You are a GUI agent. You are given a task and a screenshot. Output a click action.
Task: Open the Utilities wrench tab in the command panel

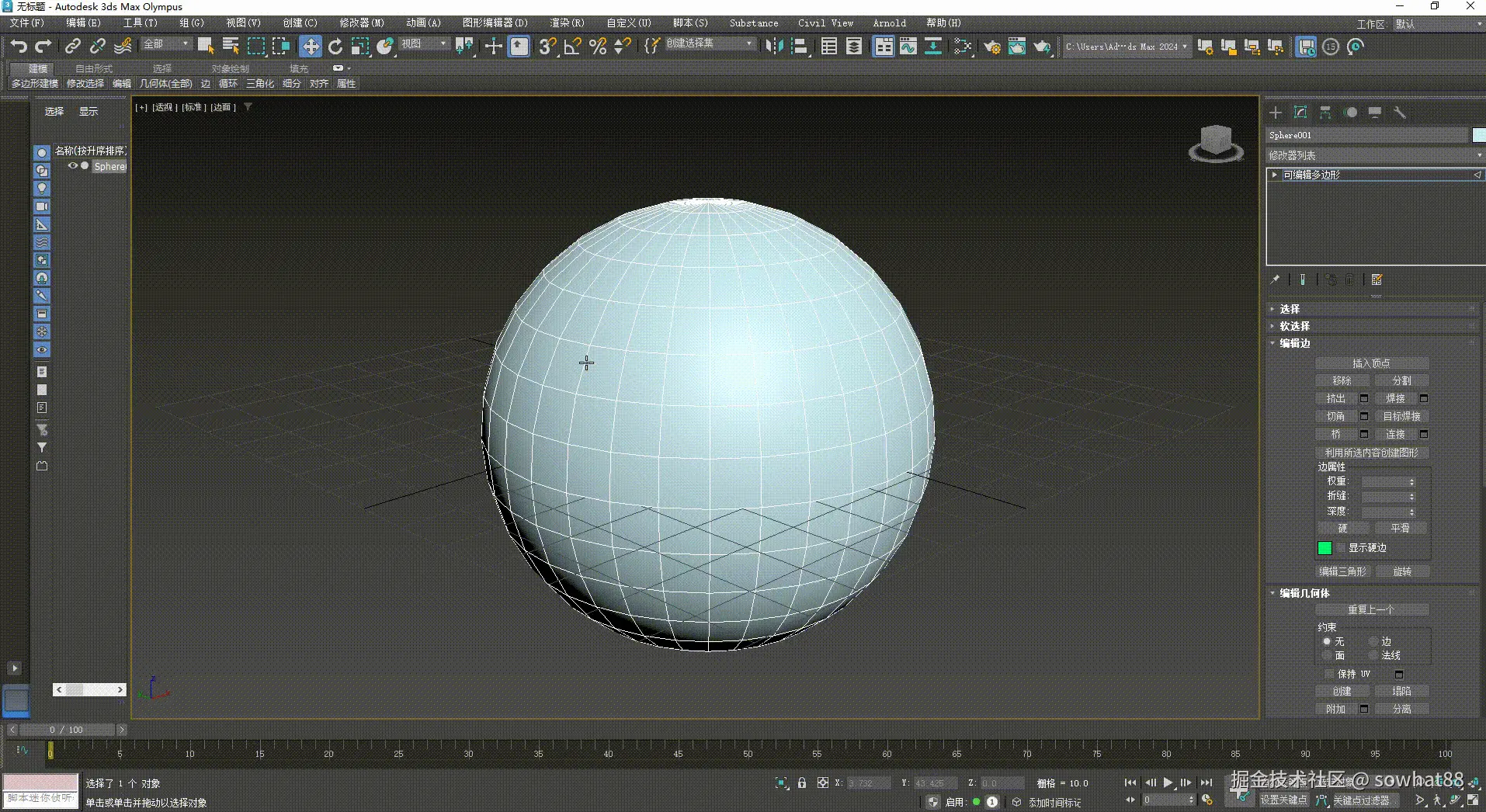click(1400, 113)
